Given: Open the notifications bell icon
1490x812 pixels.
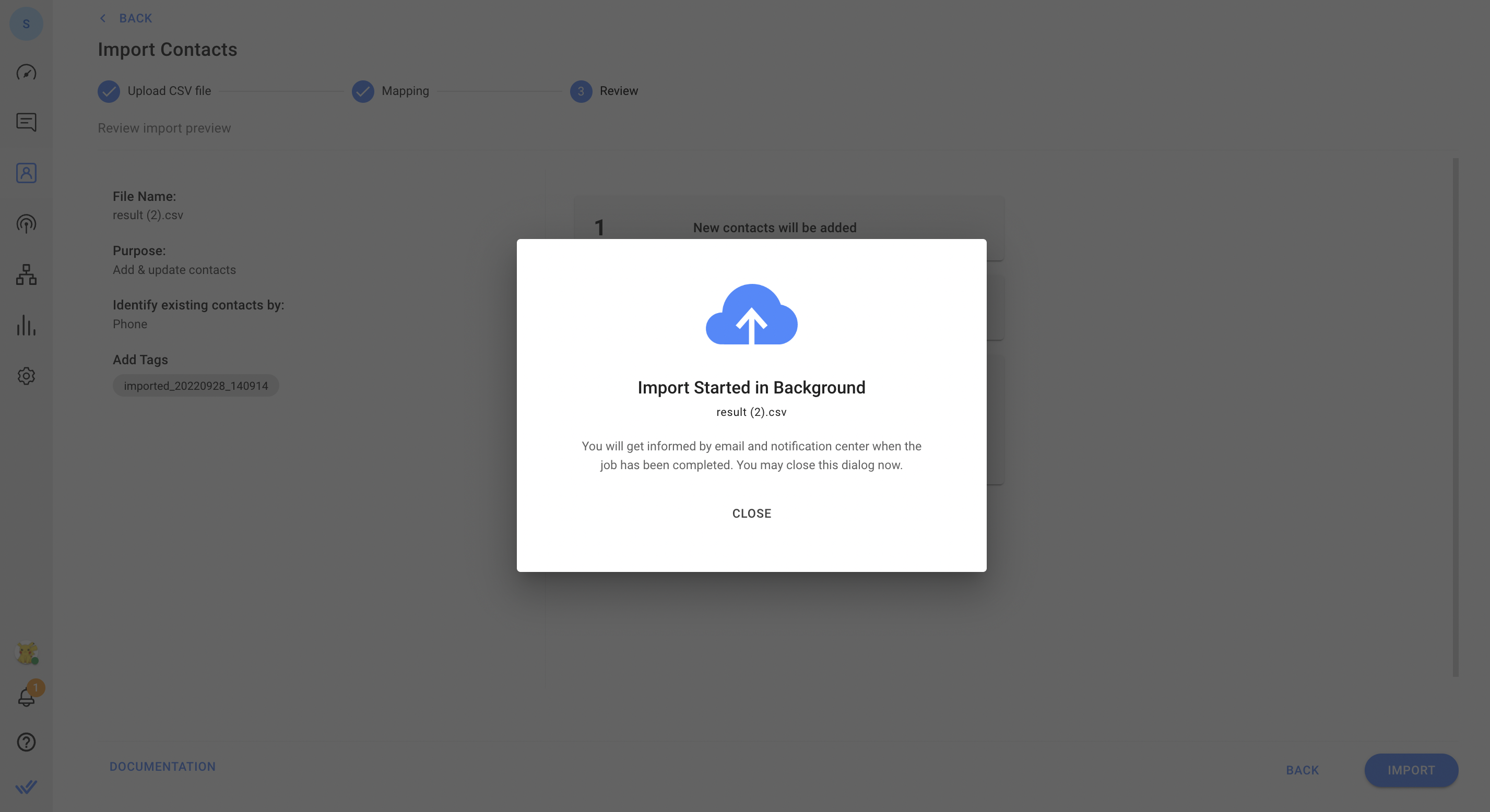Looking at the screenshot, I should (26, 697).
